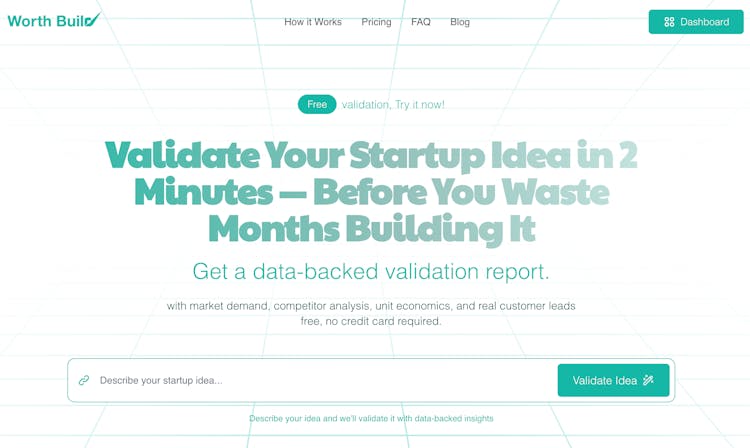The width and height of the screenshot is (750, 448).
Task: Click the helper text under the idea field
Action: point(371,418)
